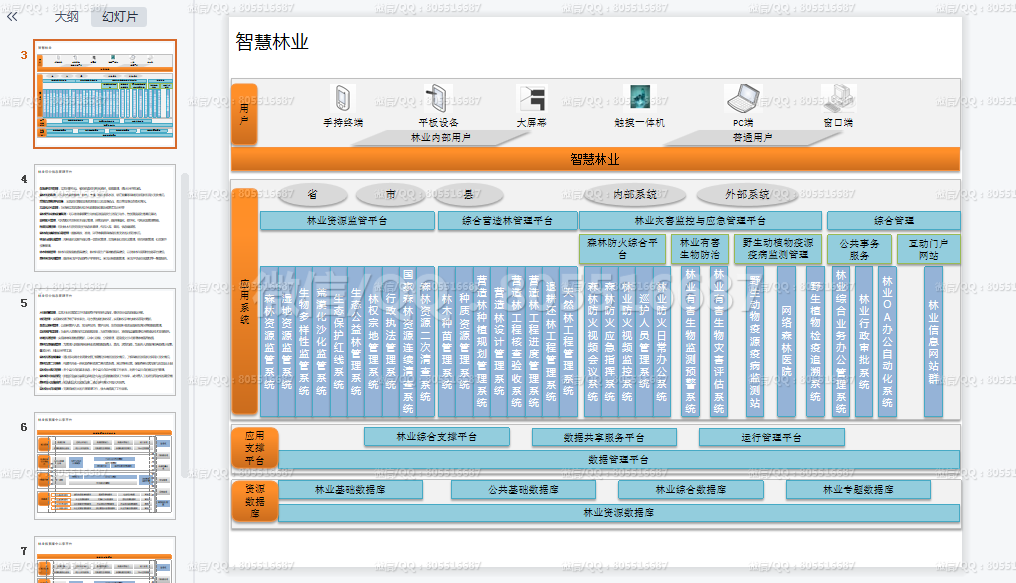Select the 林业信息网站群 vertical bar
The image size is (1016, 583).
coord(933,341)
